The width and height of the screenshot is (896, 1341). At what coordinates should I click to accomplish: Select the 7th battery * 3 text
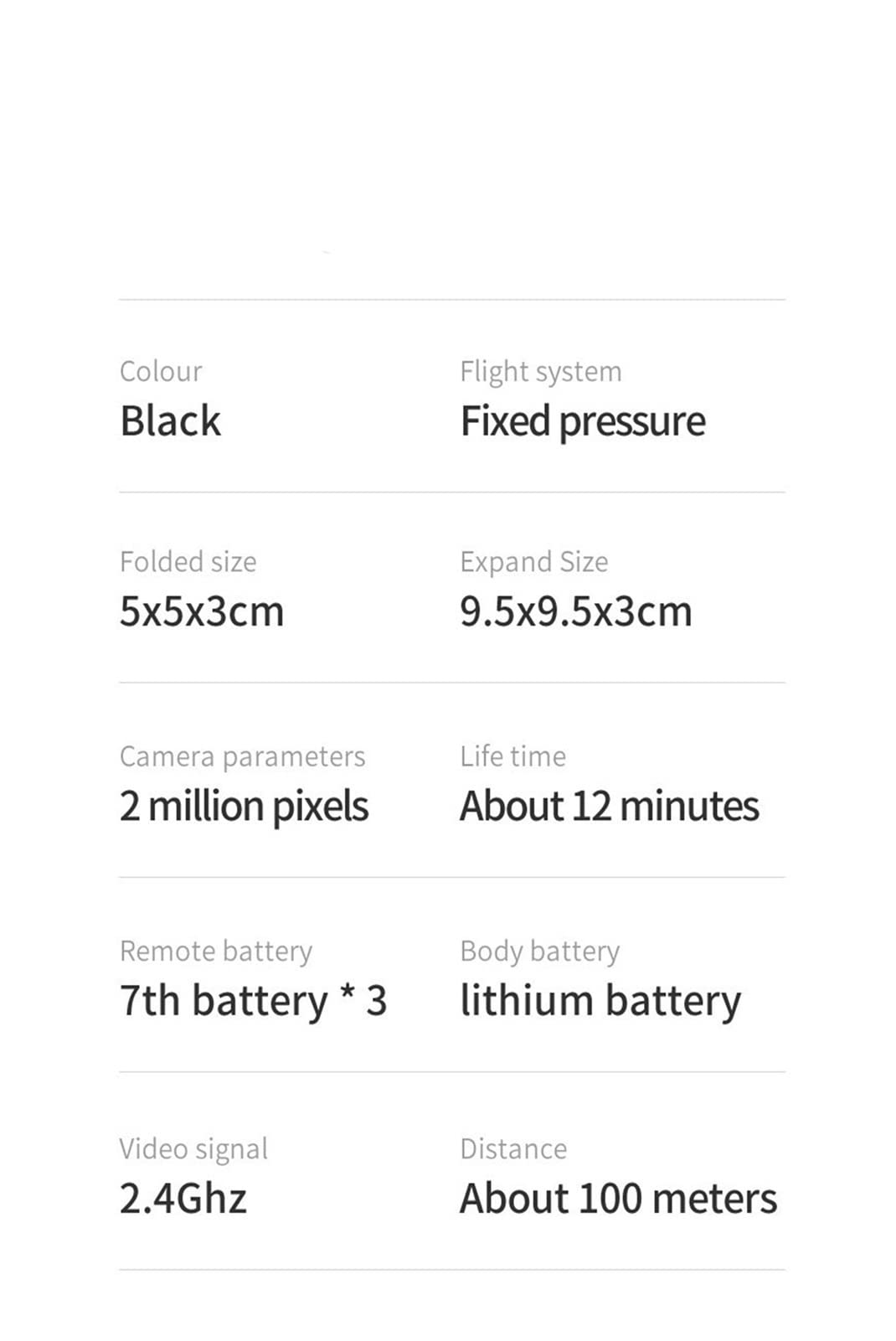[x=254, y=1001]
